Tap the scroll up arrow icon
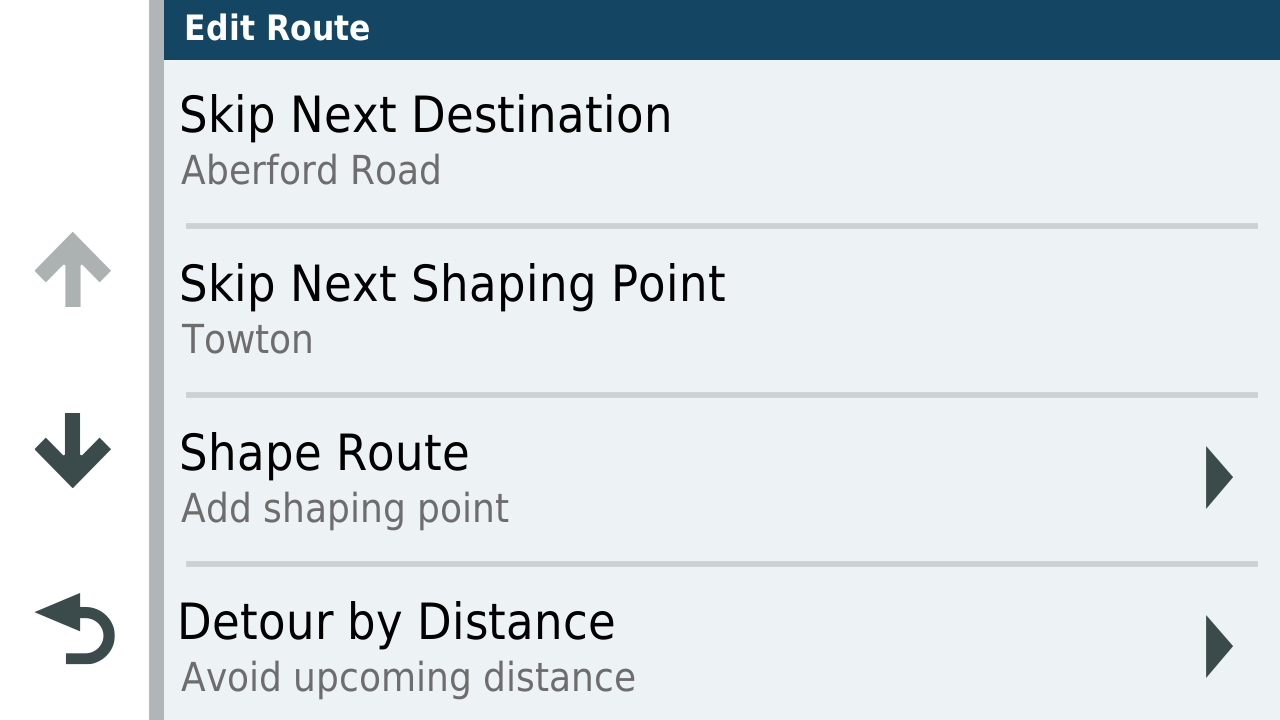The height and width of the screenshot is (720, 1280). [72, 270]
